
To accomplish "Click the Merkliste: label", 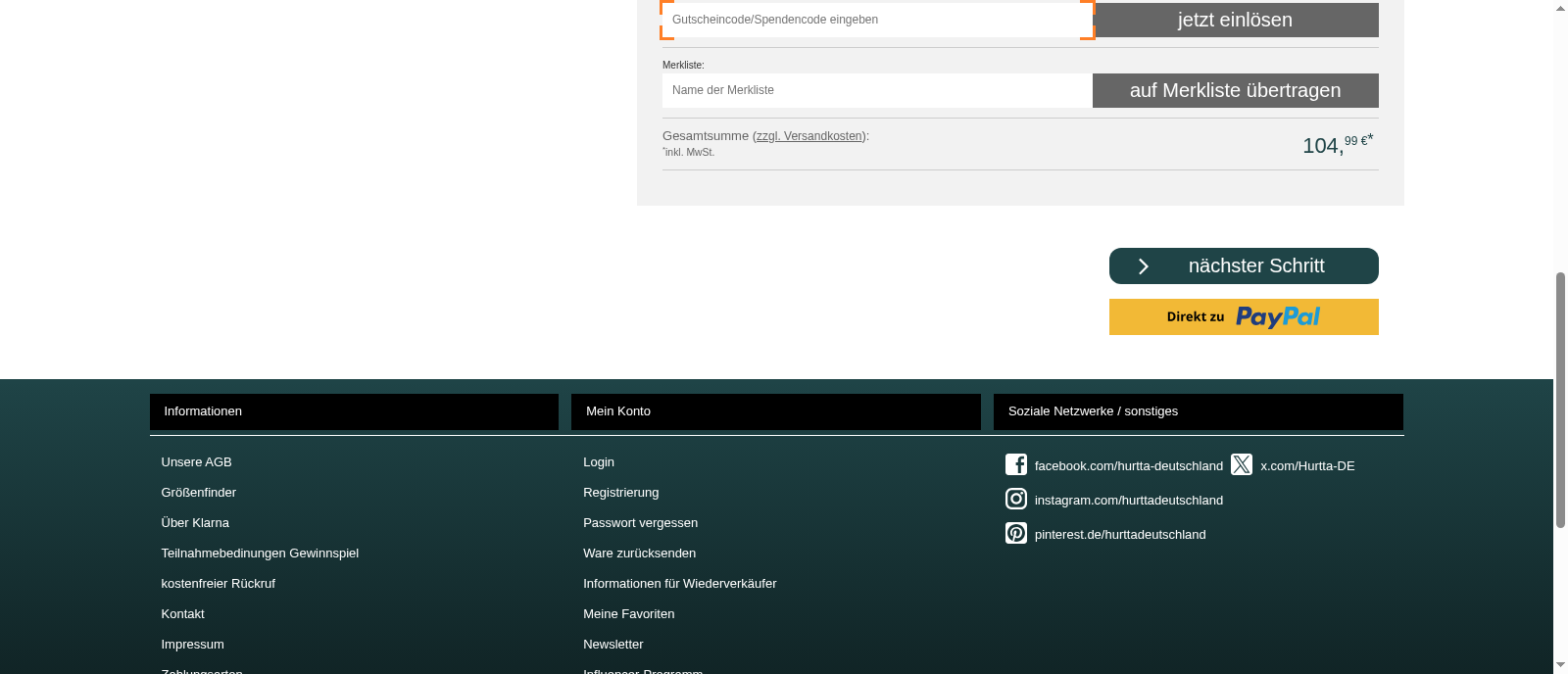I will coord(683,65).
